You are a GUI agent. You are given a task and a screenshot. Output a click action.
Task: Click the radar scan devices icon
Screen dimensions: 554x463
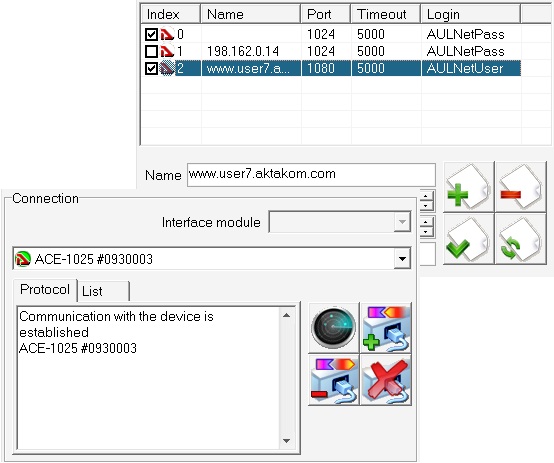[334, 328]
